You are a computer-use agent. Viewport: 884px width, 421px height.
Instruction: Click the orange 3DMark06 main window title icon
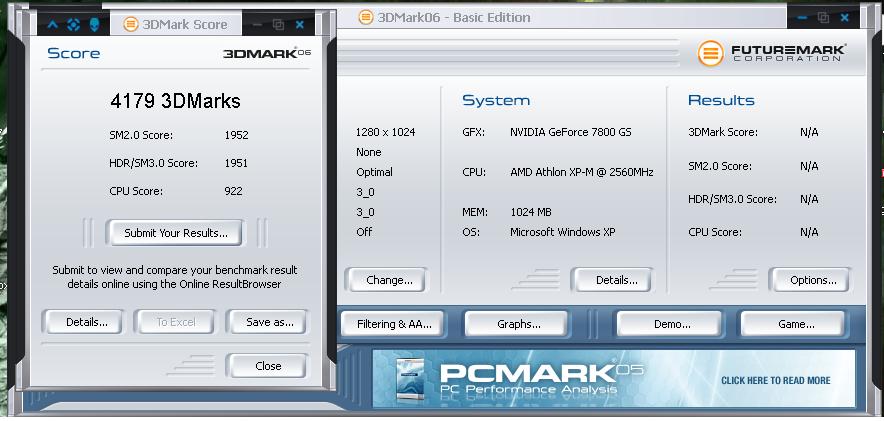click(365, 17)
